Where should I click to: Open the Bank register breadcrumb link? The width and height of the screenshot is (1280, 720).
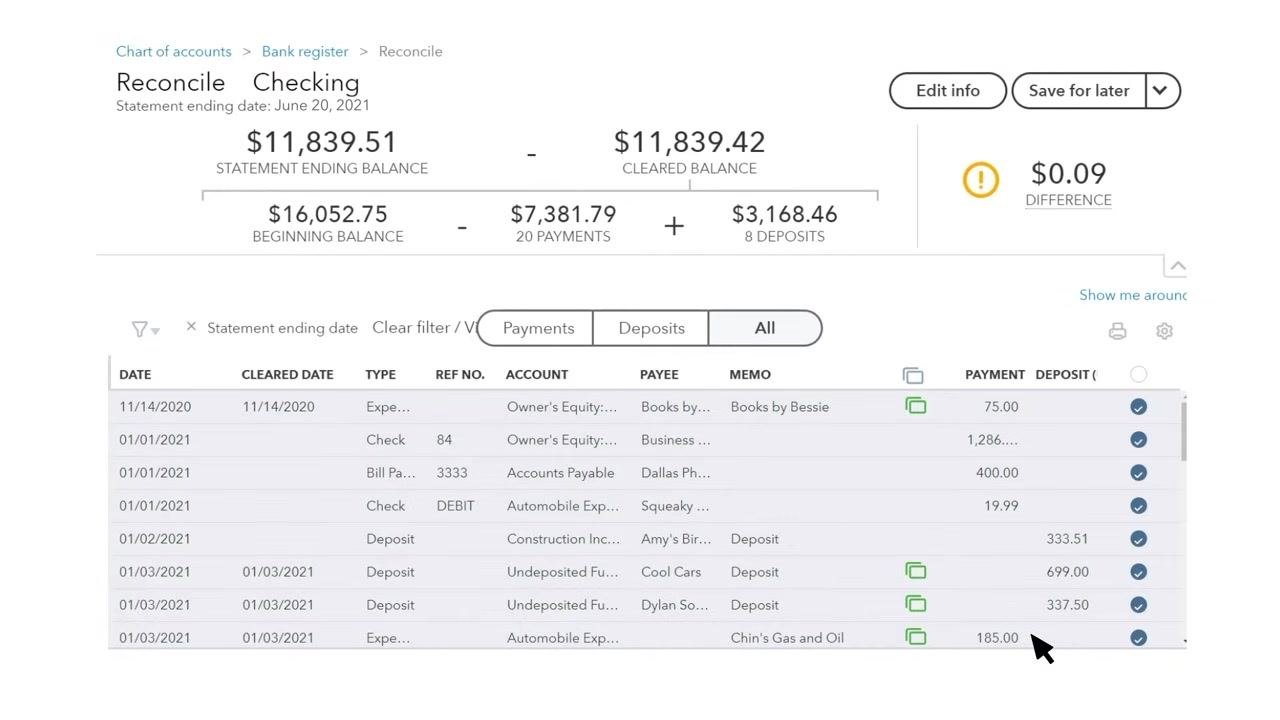point(305,51)
